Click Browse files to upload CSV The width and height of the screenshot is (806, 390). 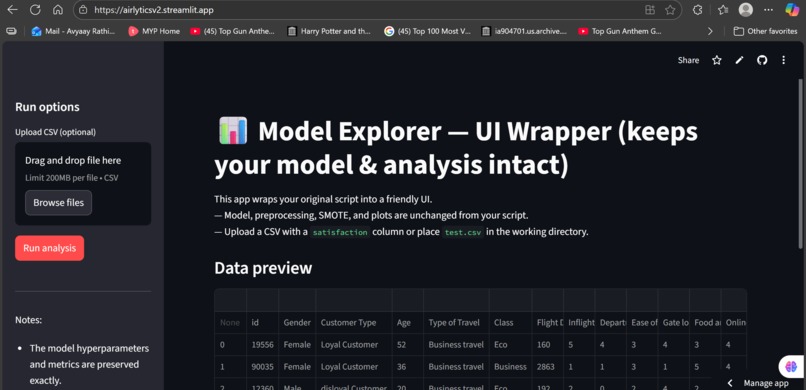[59, 202]
